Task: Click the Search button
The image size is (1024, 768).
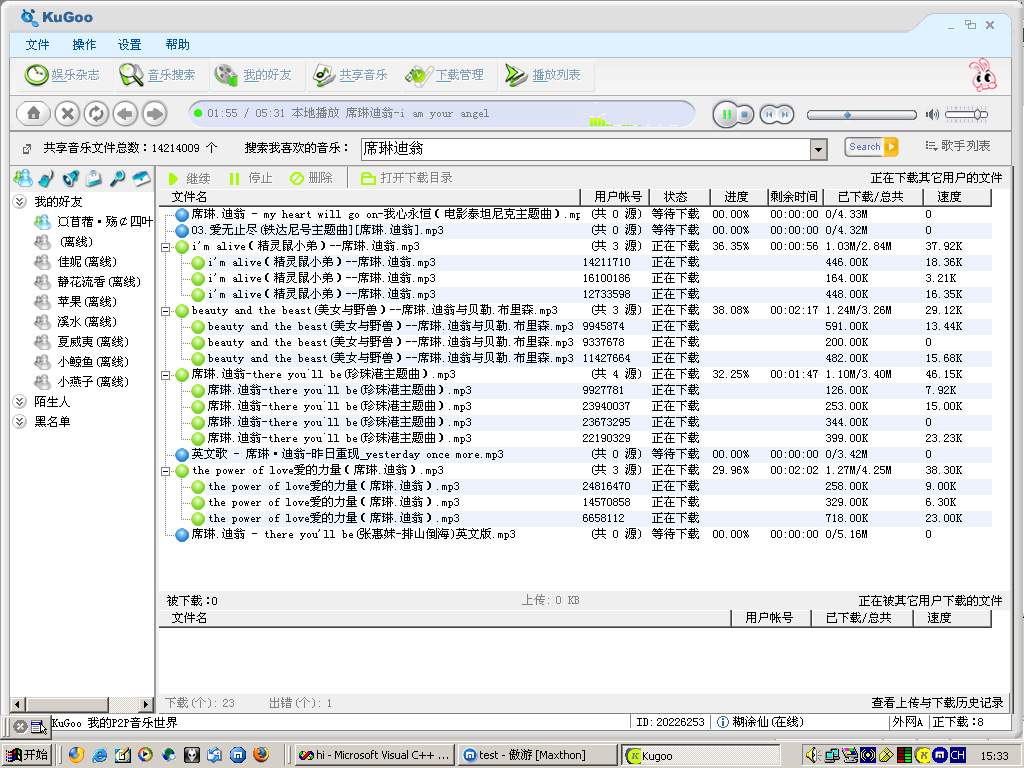Action: [871, 147]
